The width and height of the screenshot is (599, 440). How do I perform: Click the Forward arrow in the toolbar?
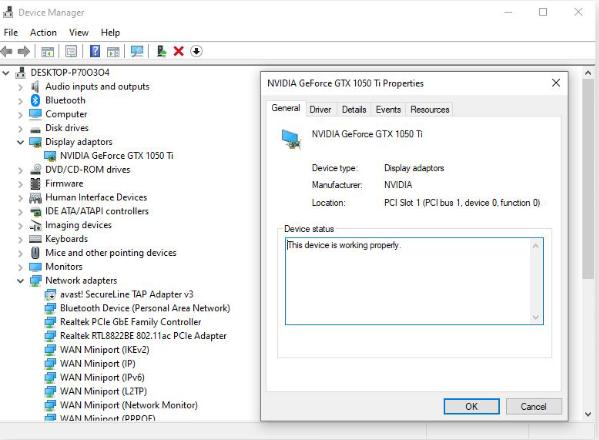tap(24, 51)
